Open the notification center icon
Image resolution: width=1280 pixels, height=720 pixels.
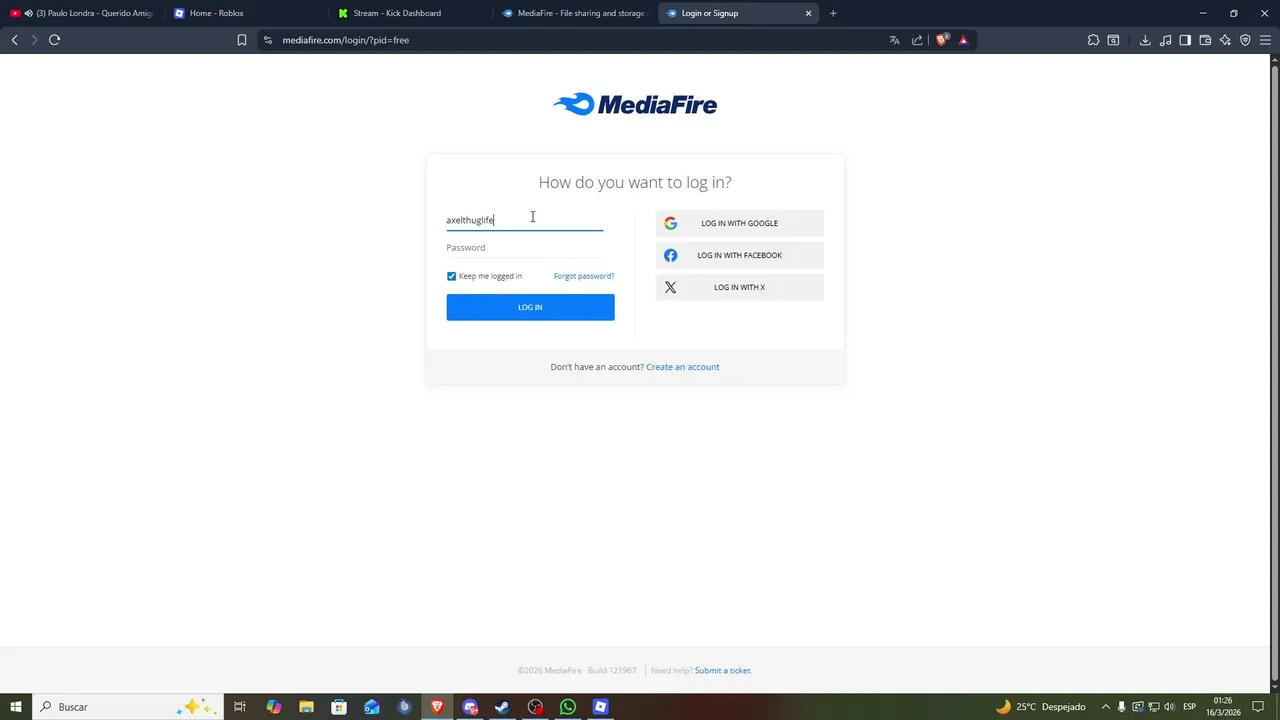point(1259,707)
